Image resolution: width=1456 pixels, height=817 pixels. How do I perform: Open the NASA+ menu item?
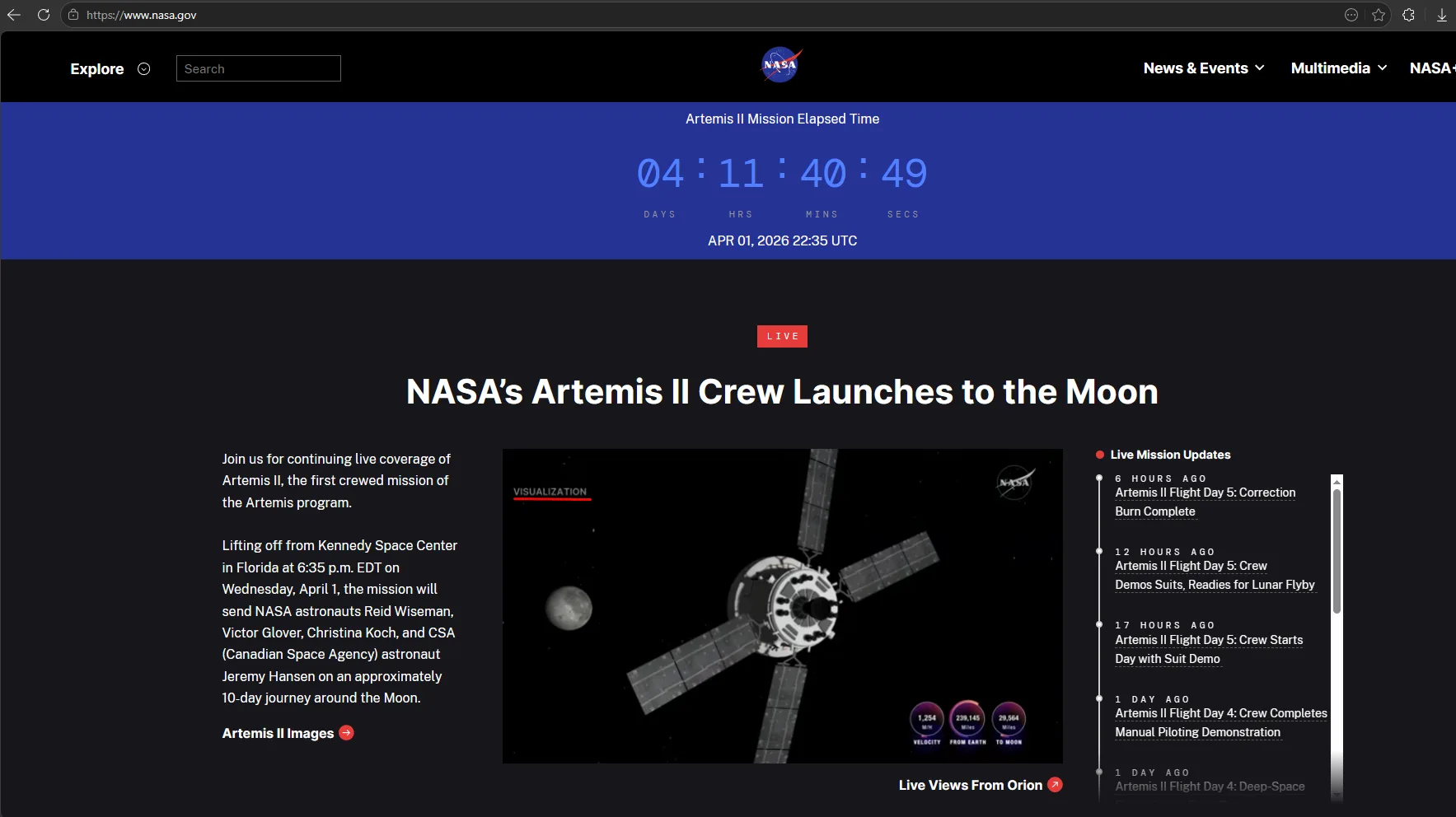[x=1432, y=68]
